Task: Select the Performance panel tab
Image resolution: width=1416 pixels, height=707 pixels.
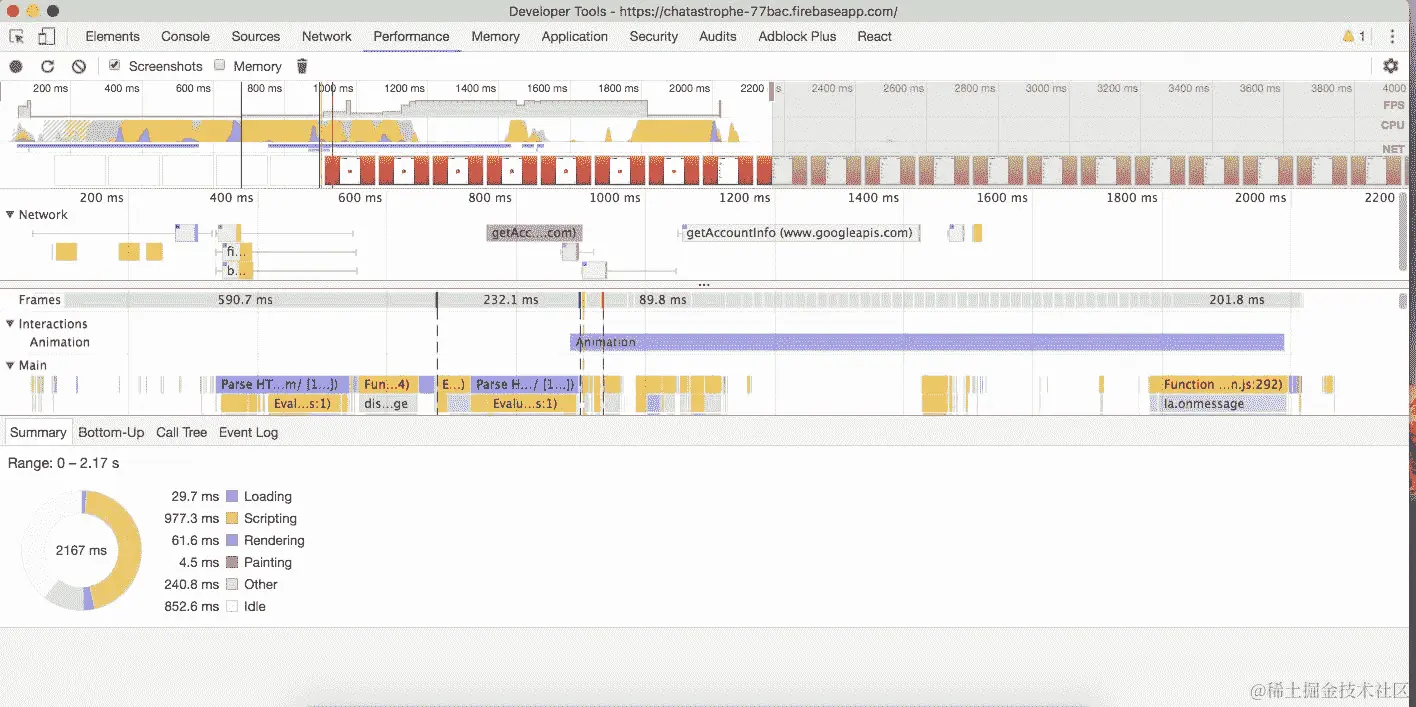Action: [x=411, y=36]
